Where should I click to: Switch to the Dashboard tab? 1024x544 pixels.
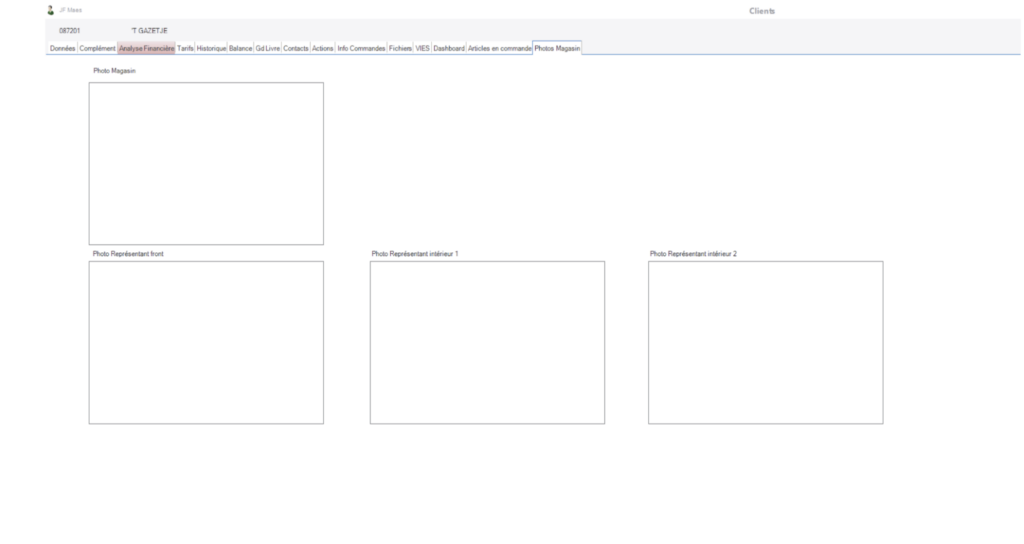tap(449, 48)
